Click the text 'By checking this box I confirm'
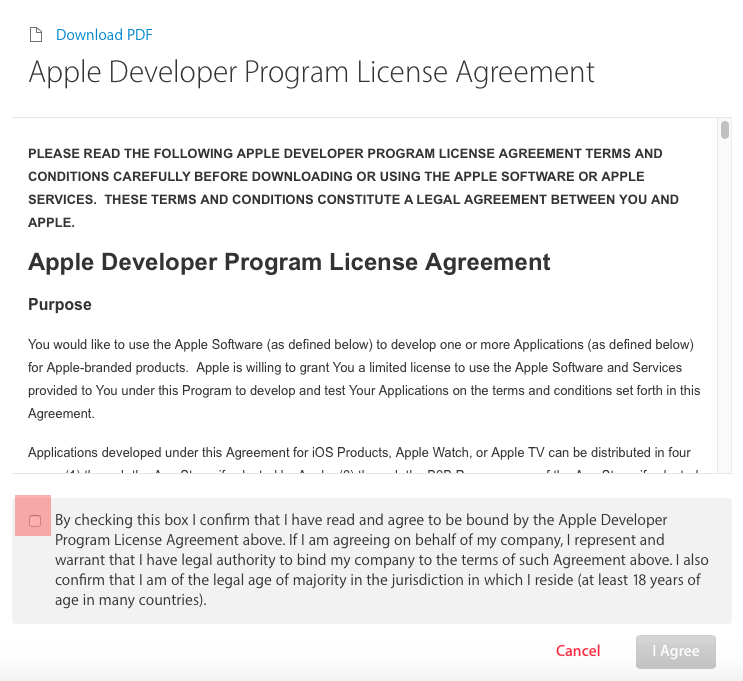Screen dimensions: 743x681 tap(167, 520)
